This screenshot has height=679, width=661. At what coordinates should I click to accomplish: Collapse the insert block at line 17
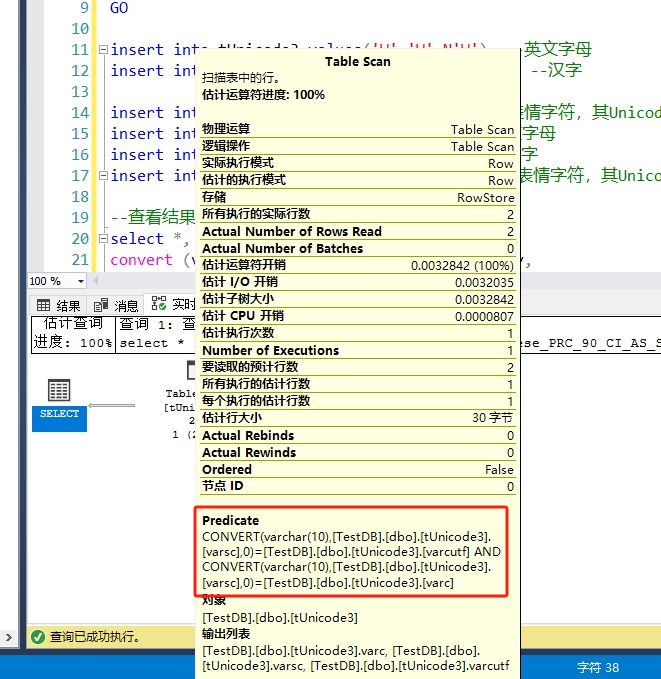click(x=102, y=176)
